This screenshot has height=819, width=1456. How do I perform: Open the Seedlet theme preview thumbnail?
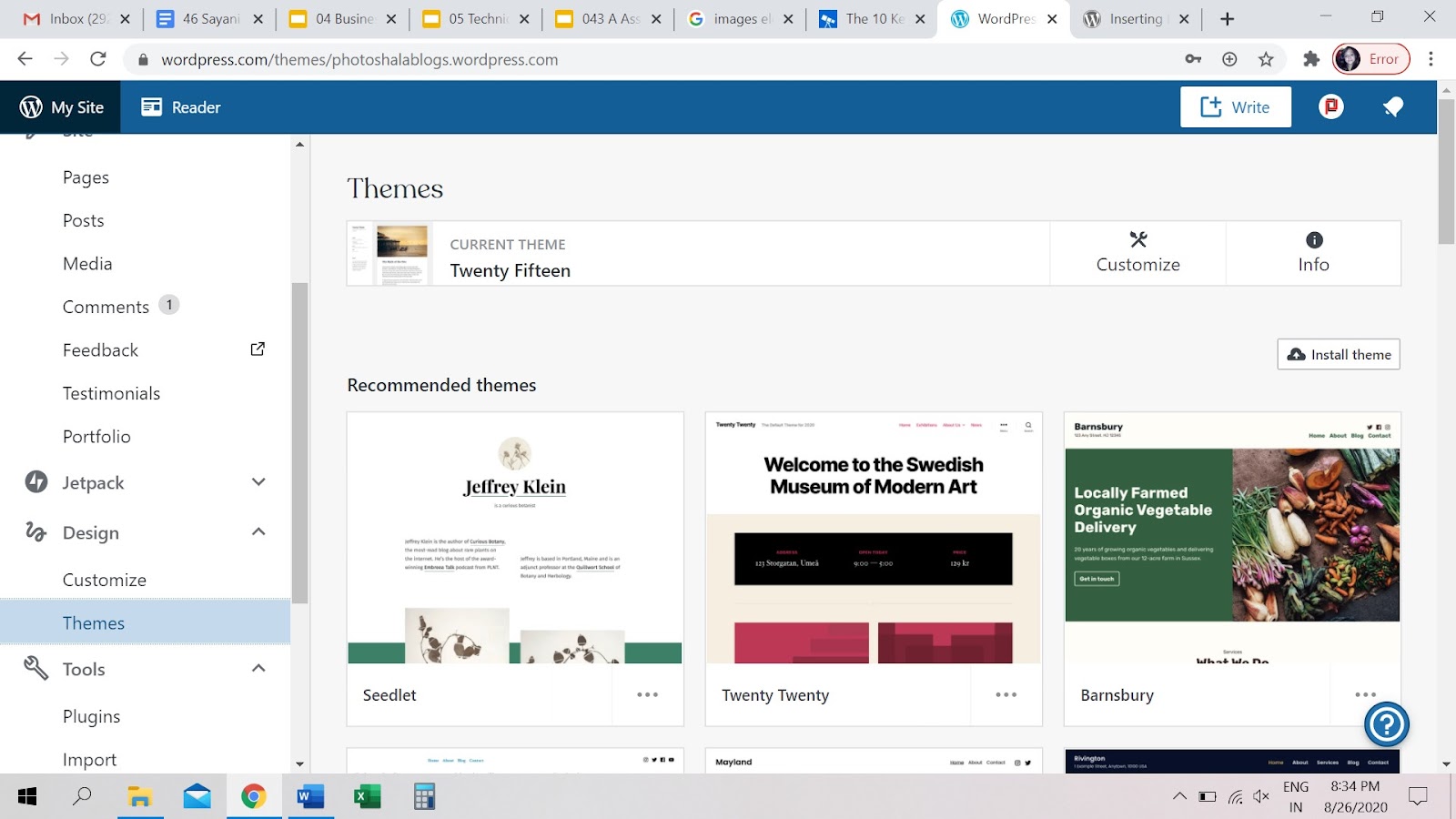515,538
